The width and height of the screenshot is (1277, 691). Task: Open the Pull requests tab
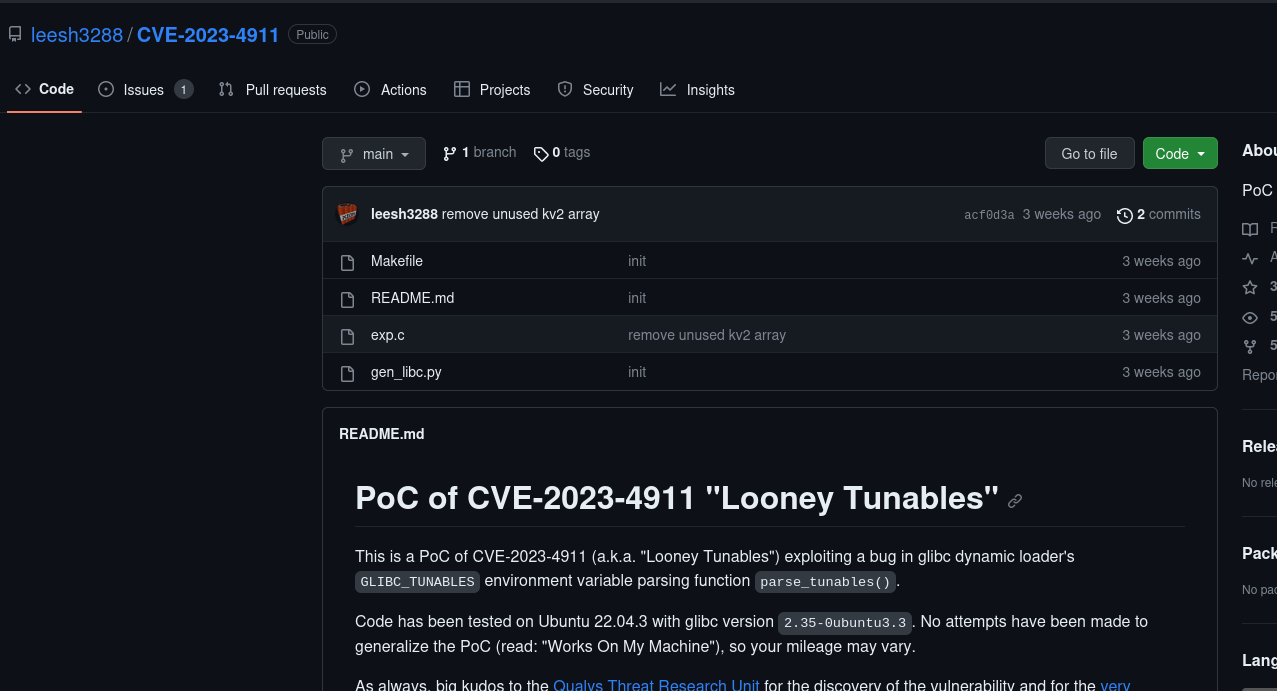273,90
